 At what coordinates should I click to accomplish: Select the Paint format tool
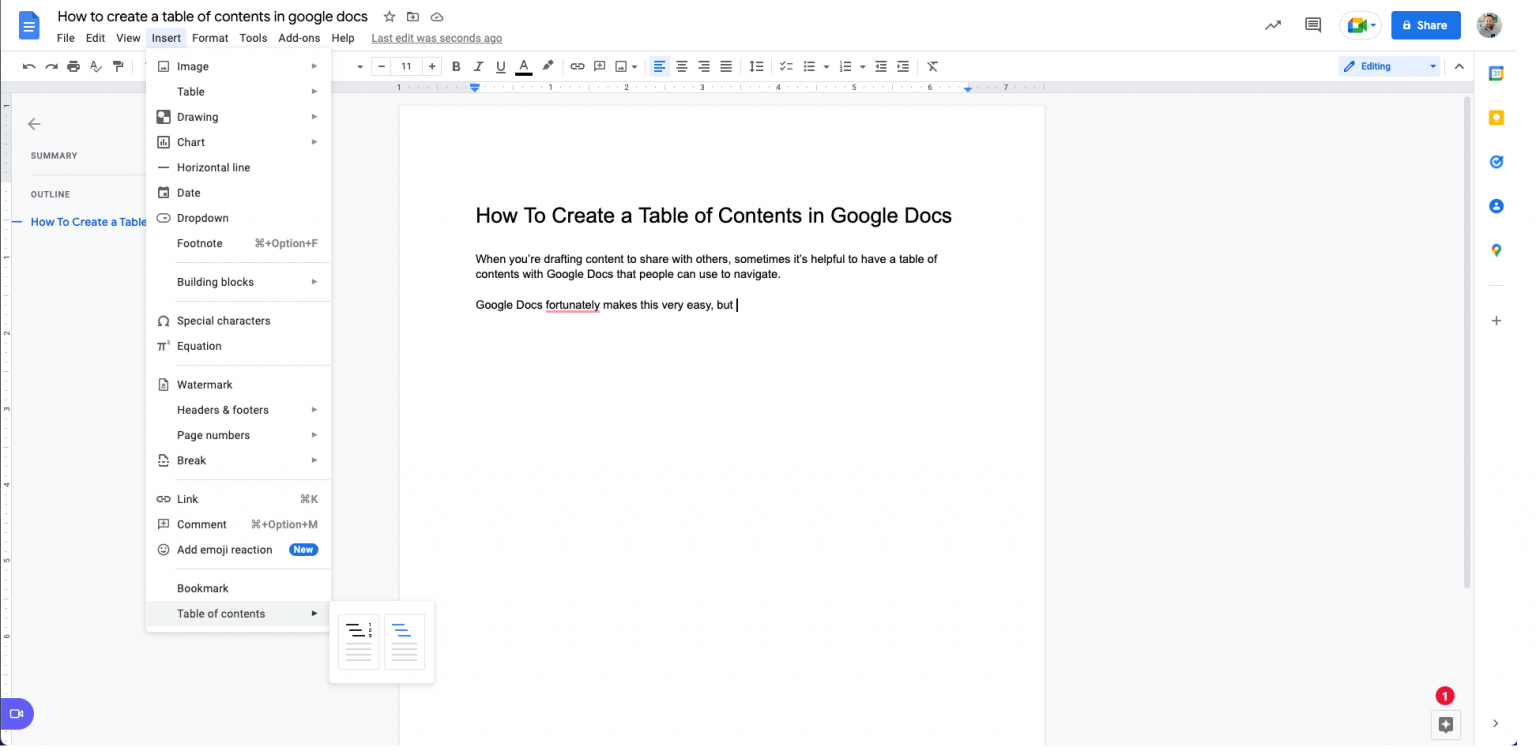(118, 67)
